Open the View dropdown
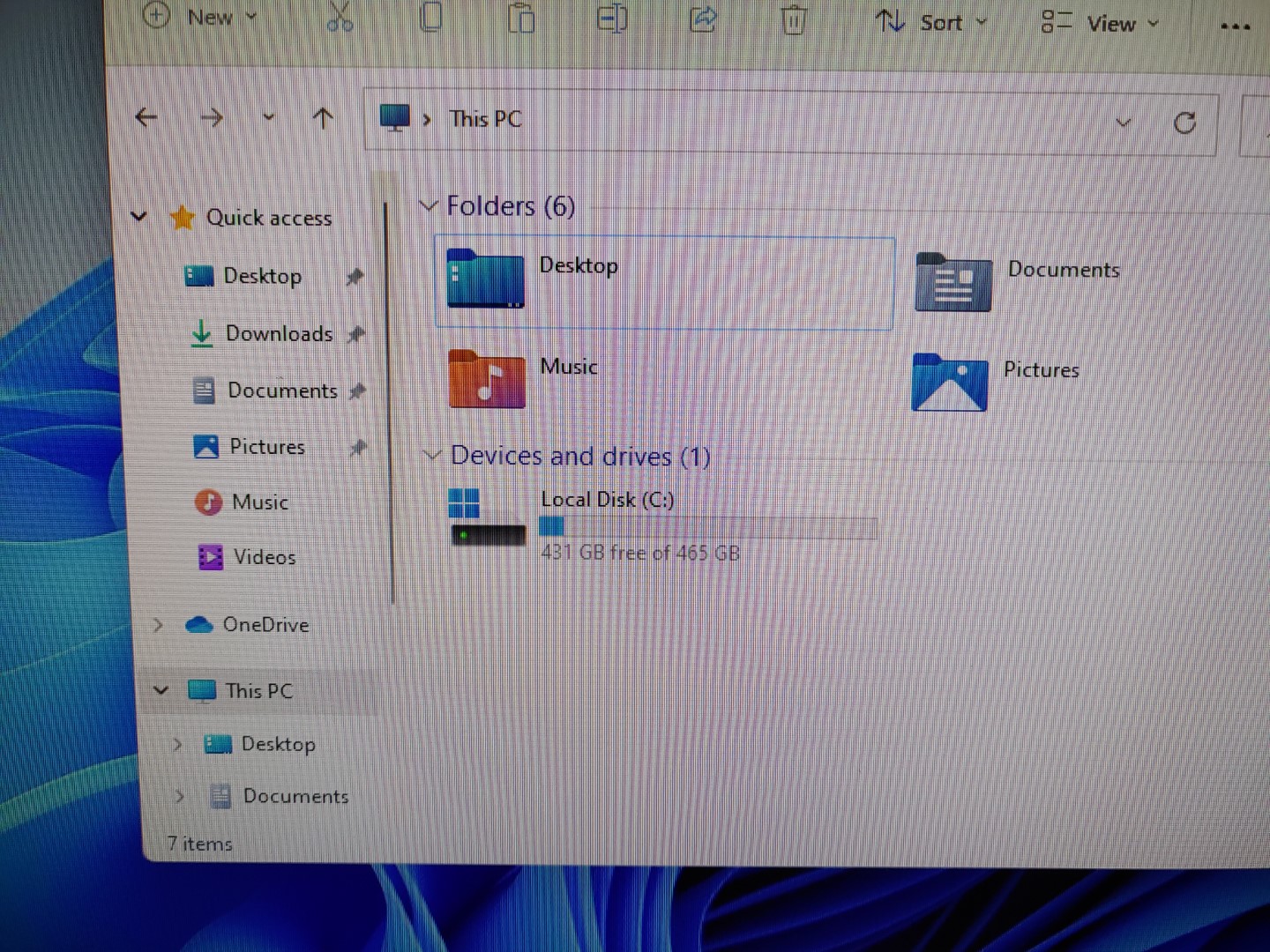 click(1100, 24)
